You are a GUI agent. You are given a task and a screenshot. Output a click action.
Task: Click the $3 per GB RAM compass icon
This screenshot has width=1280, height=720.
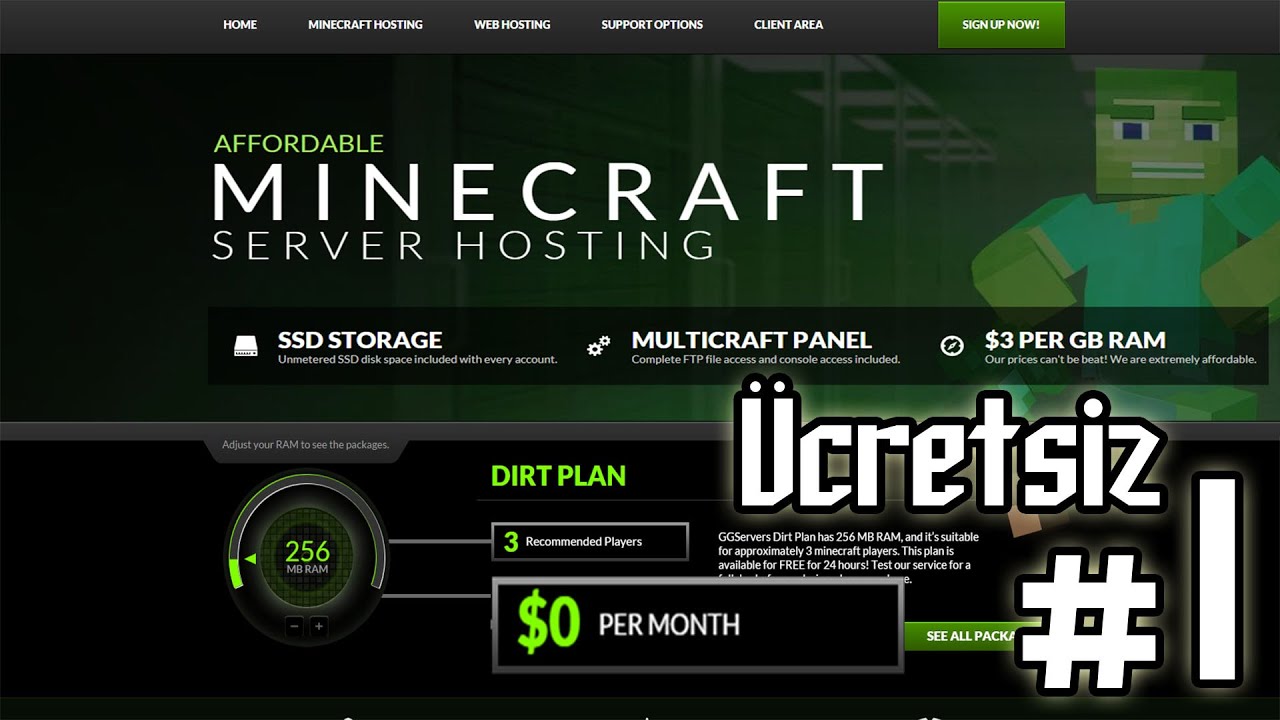point(952,346)
